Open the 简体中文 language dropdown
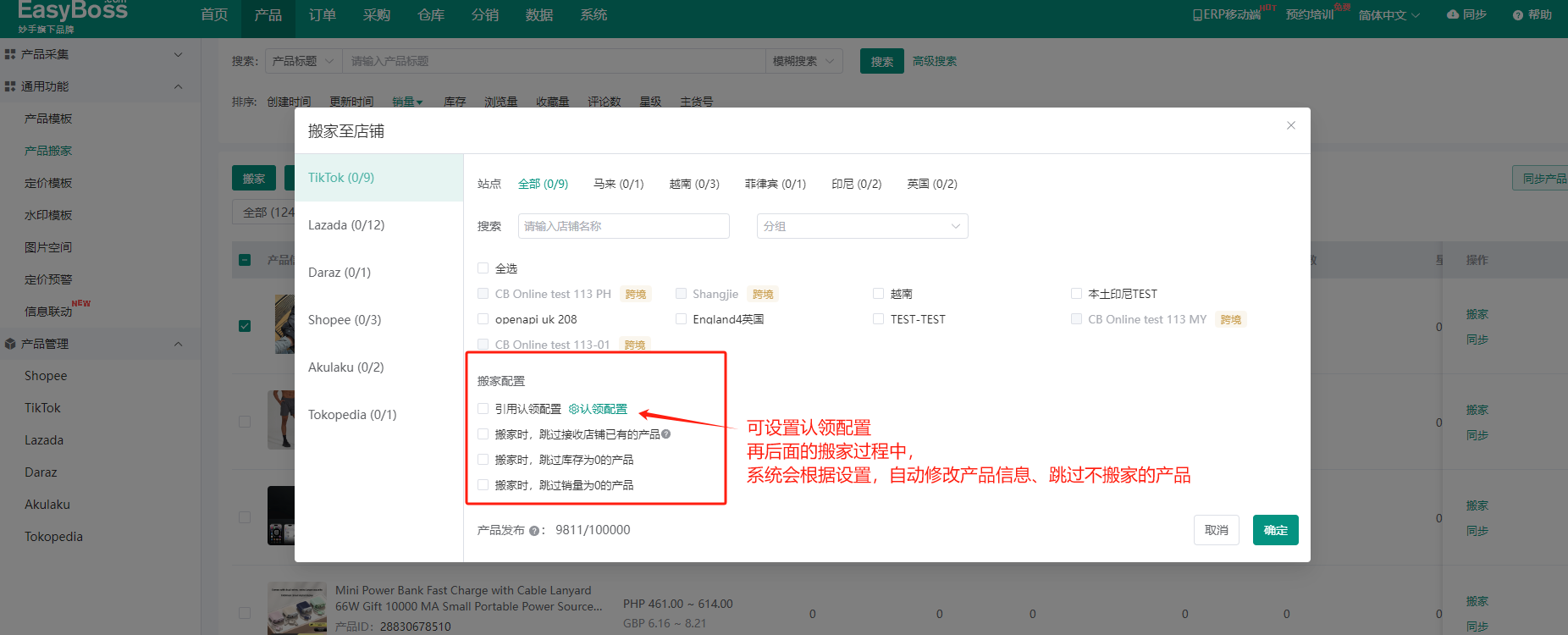The width and height of the screenshot is (1568, 635). (x=1389, y=14)
